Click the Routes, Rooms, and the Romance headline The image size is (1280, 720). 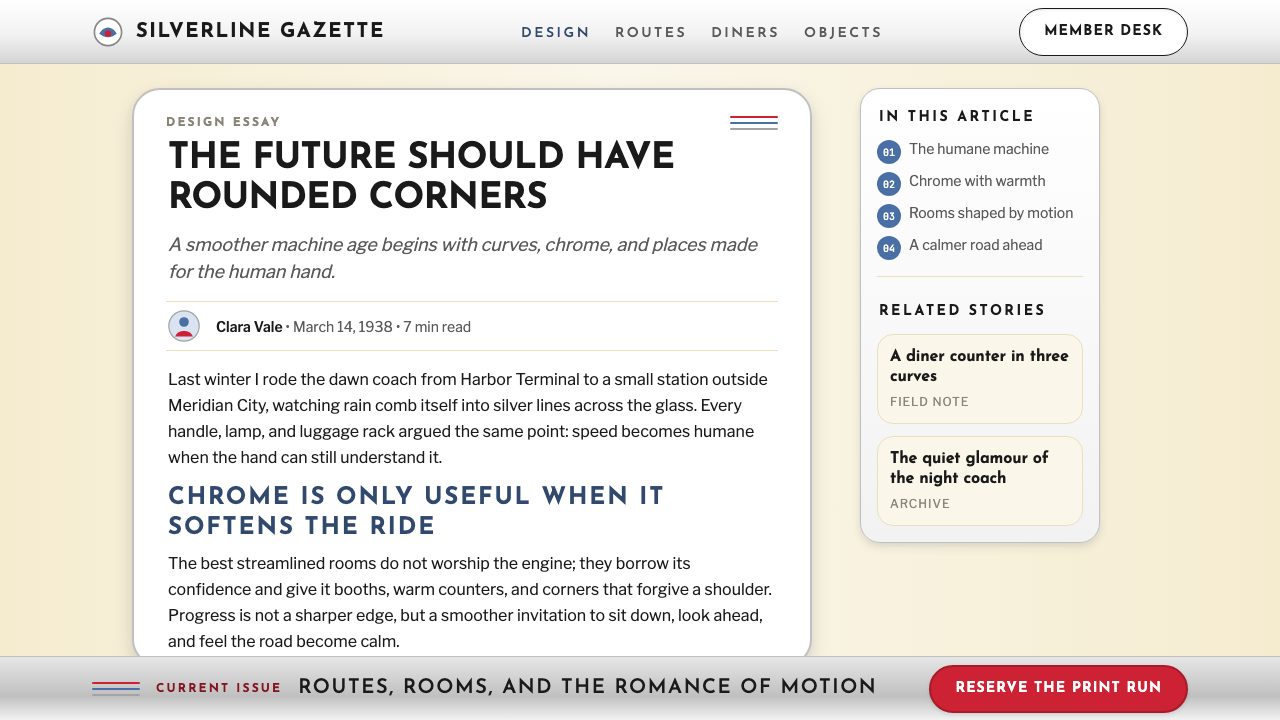point(587,687)
